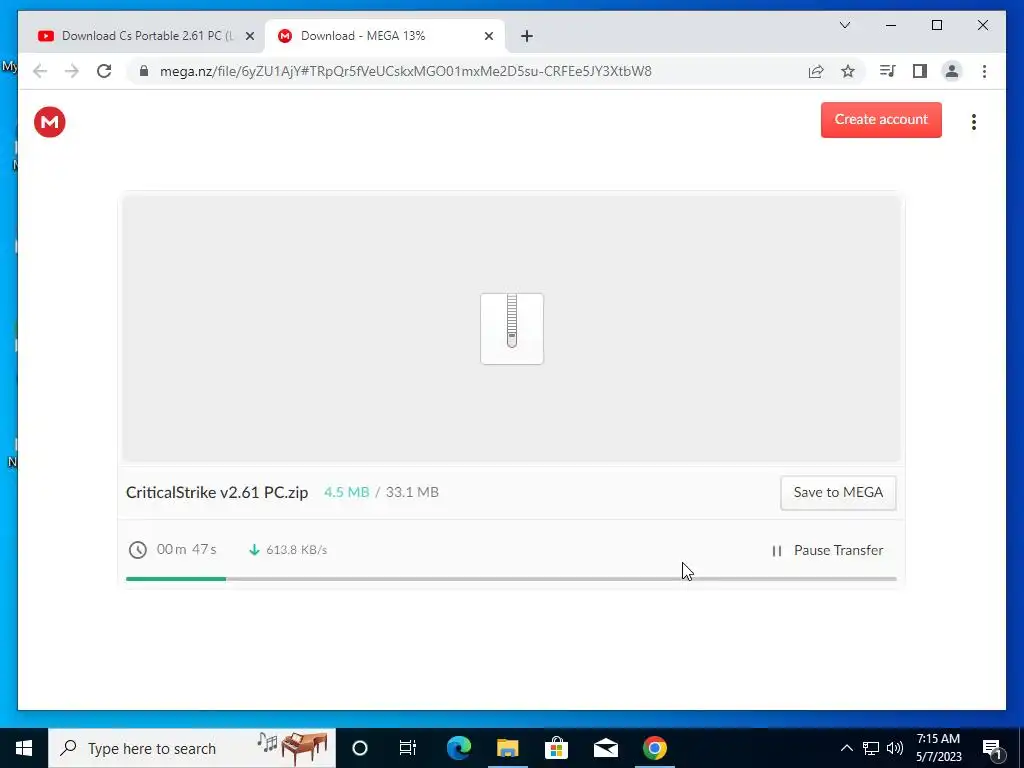Click the zip file preview icon
The image size is (1024, 768).
coord(512,328)
